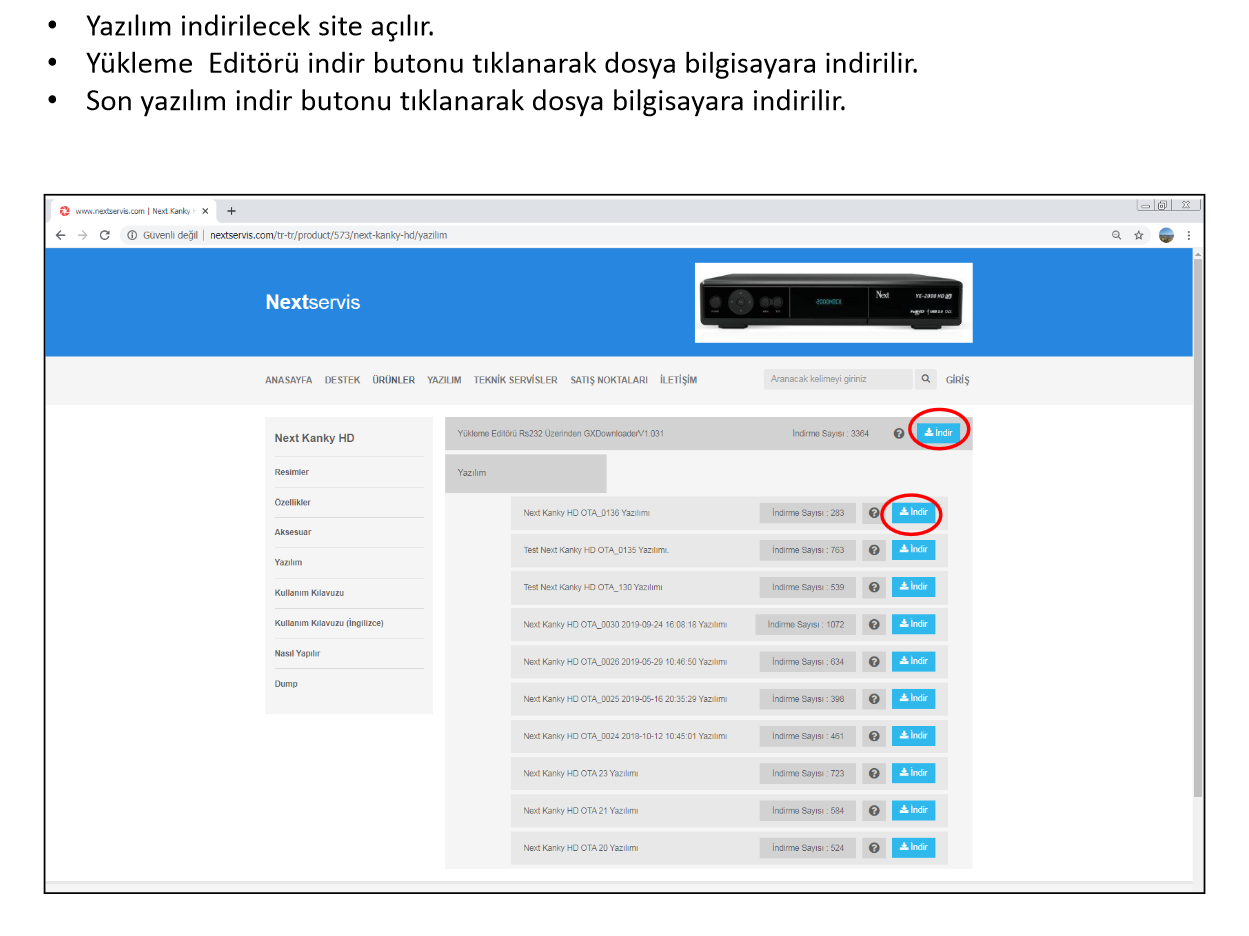Open Dump in the sidebar
This screenshot has width=1249, height=936.
(x=286, y=684)
